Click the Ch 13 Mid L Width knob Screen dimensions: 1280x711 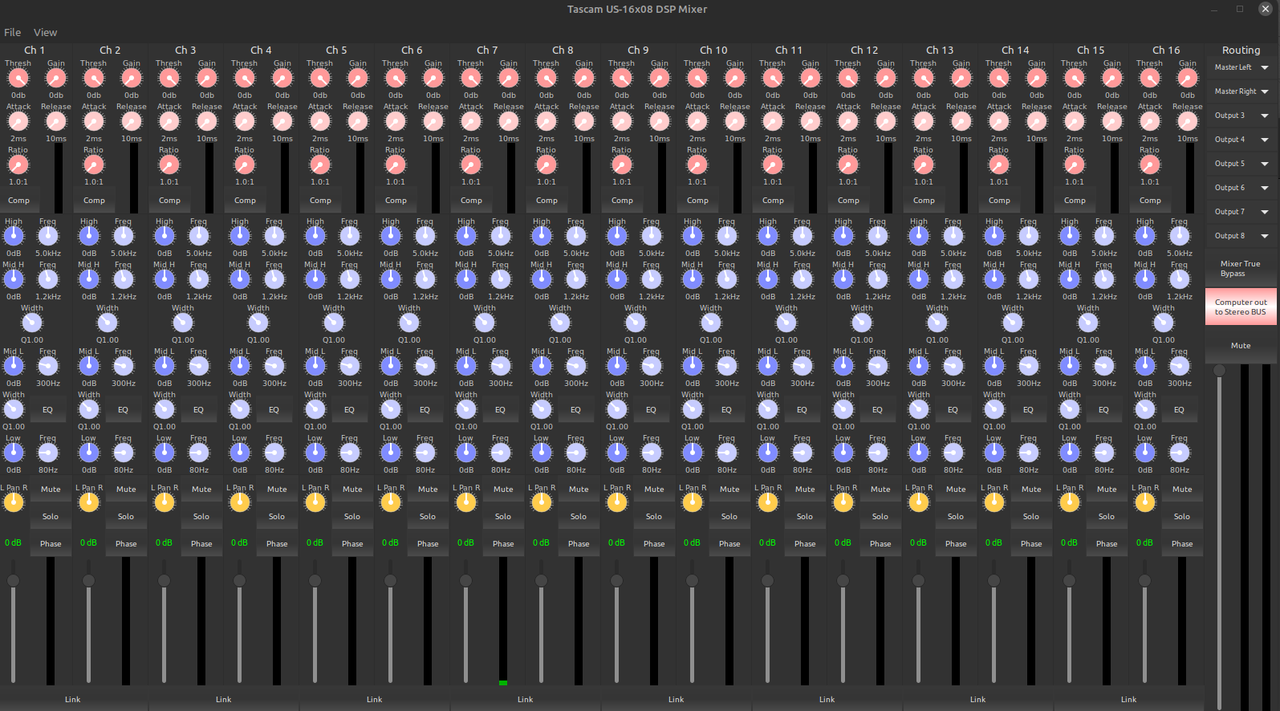click(x=919, y=409)
